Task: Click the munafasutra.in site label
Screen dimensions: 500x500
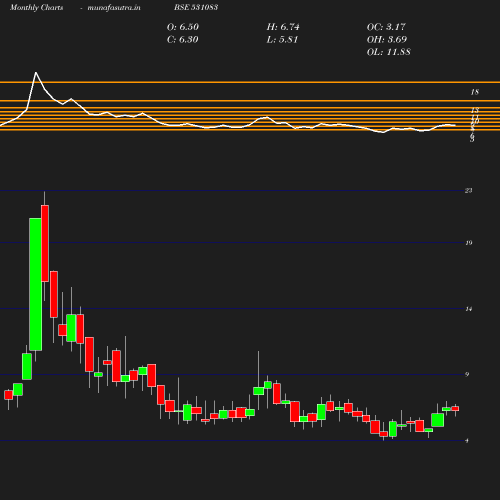Action: tap(114, 7)
